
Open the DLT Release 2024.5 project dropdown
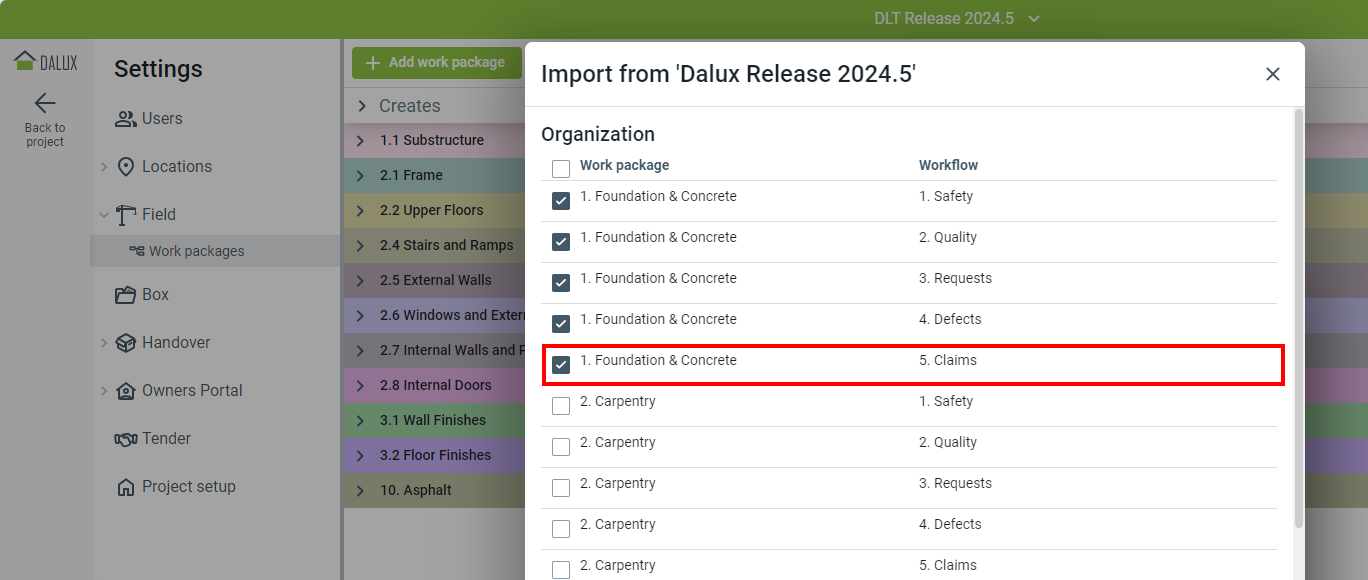[1034, 19]
